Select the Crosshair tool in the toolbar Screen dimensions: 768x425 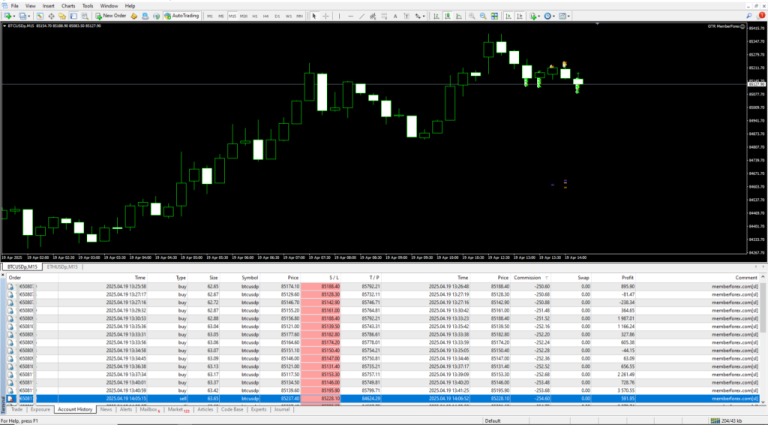click(x=327, y=16)
